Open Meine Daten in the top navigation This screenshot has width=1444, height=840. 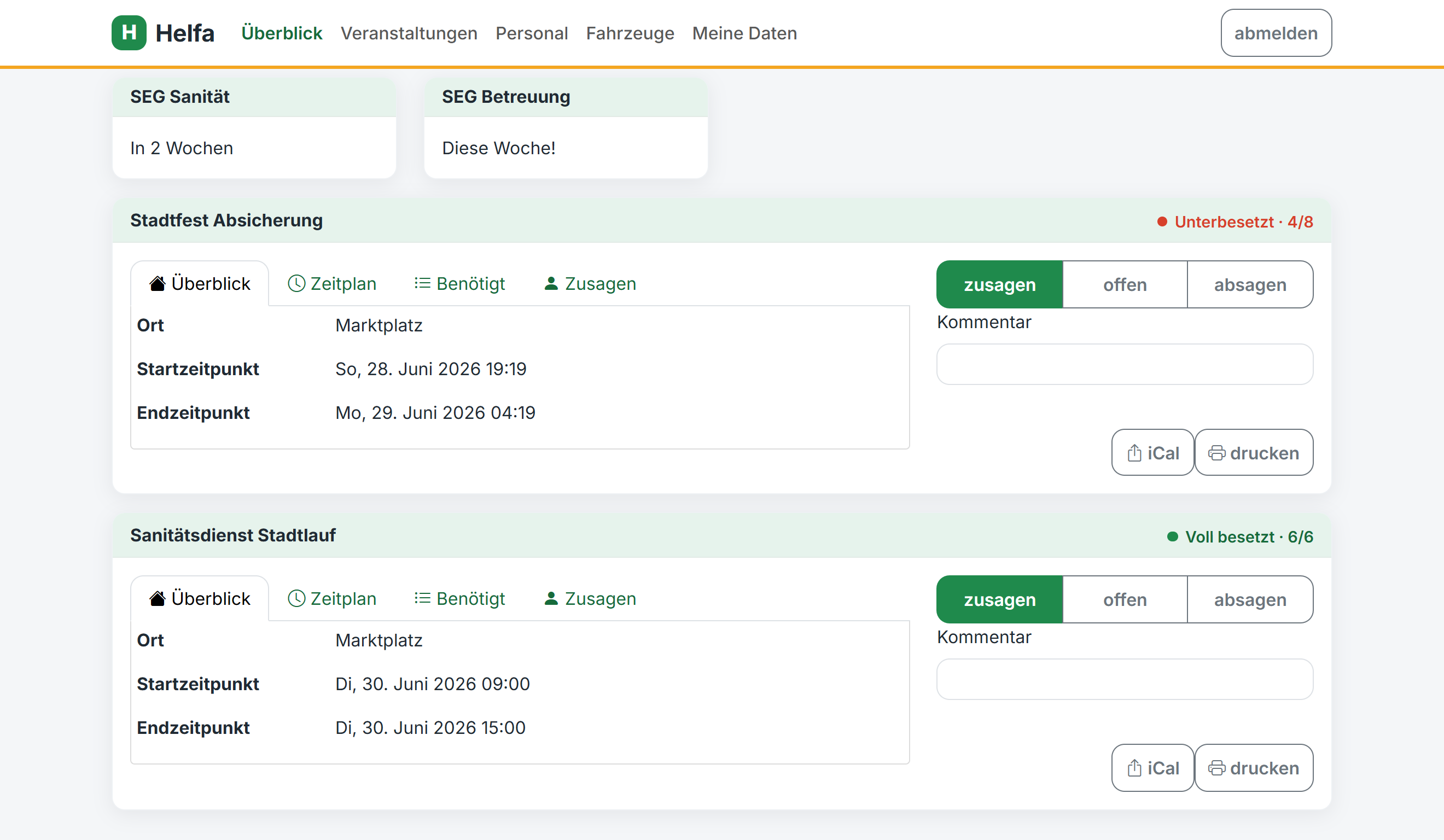(744, 33)
